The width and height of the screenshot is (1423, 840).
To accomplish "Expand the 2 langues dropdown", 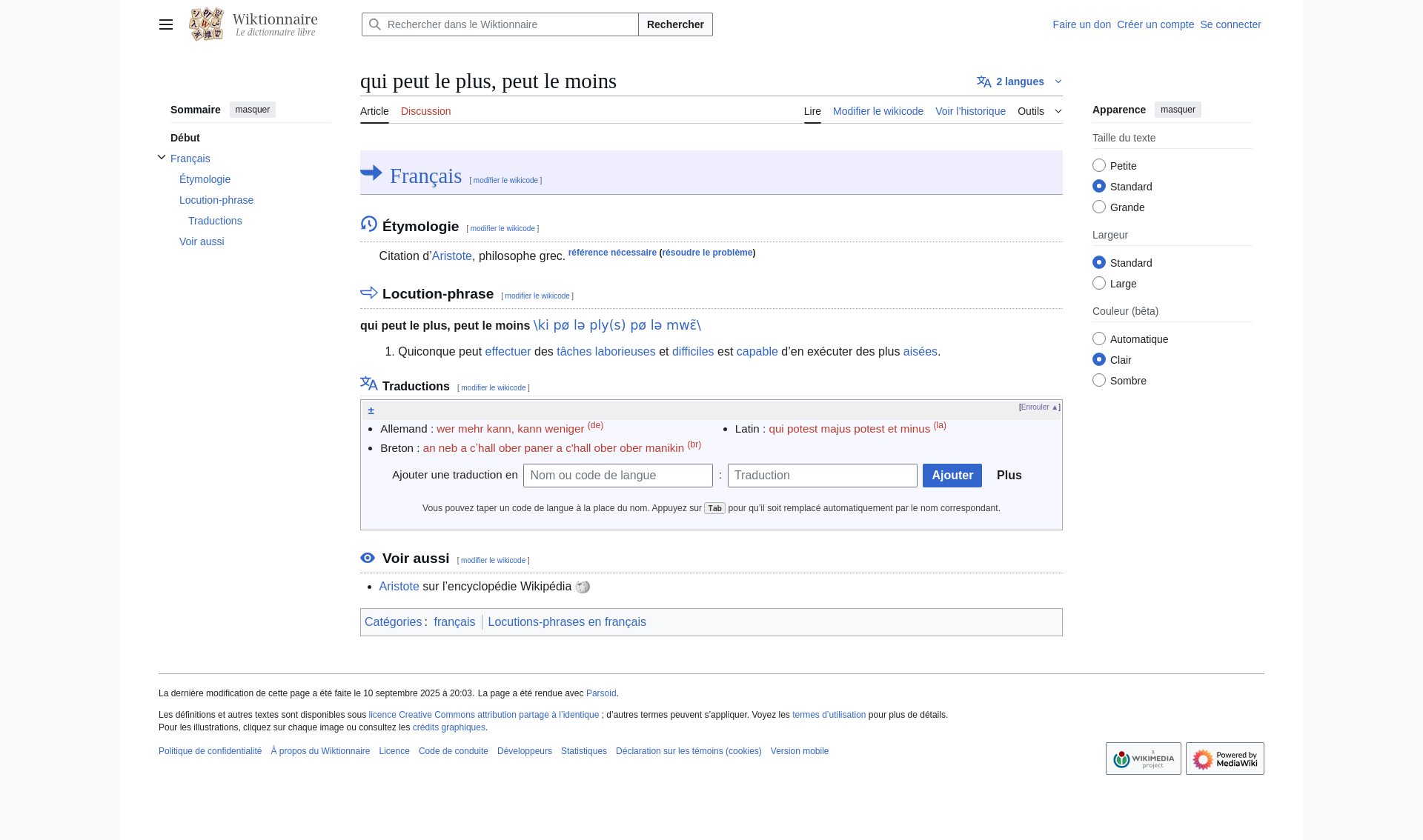I will tap(1019, 81).
